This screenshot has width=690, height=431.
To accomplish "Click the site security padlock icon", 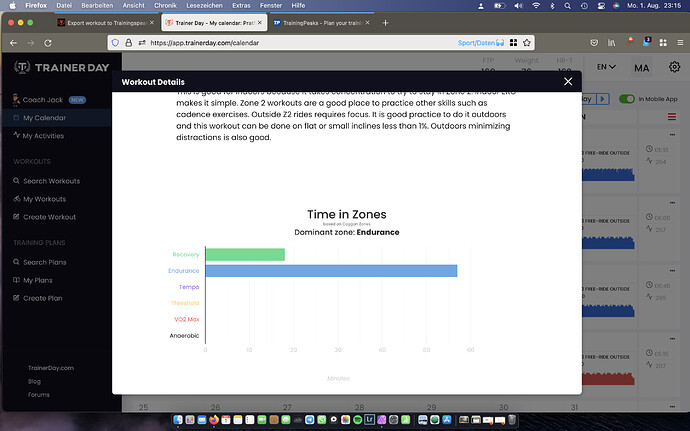I will click(128, 43).
